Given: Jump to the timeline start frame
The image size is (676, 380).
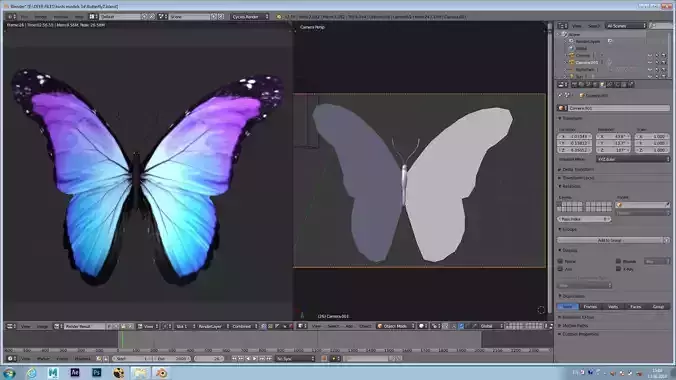Looking at the screenshot, I should pyautogui.click(x=234, y=358).
